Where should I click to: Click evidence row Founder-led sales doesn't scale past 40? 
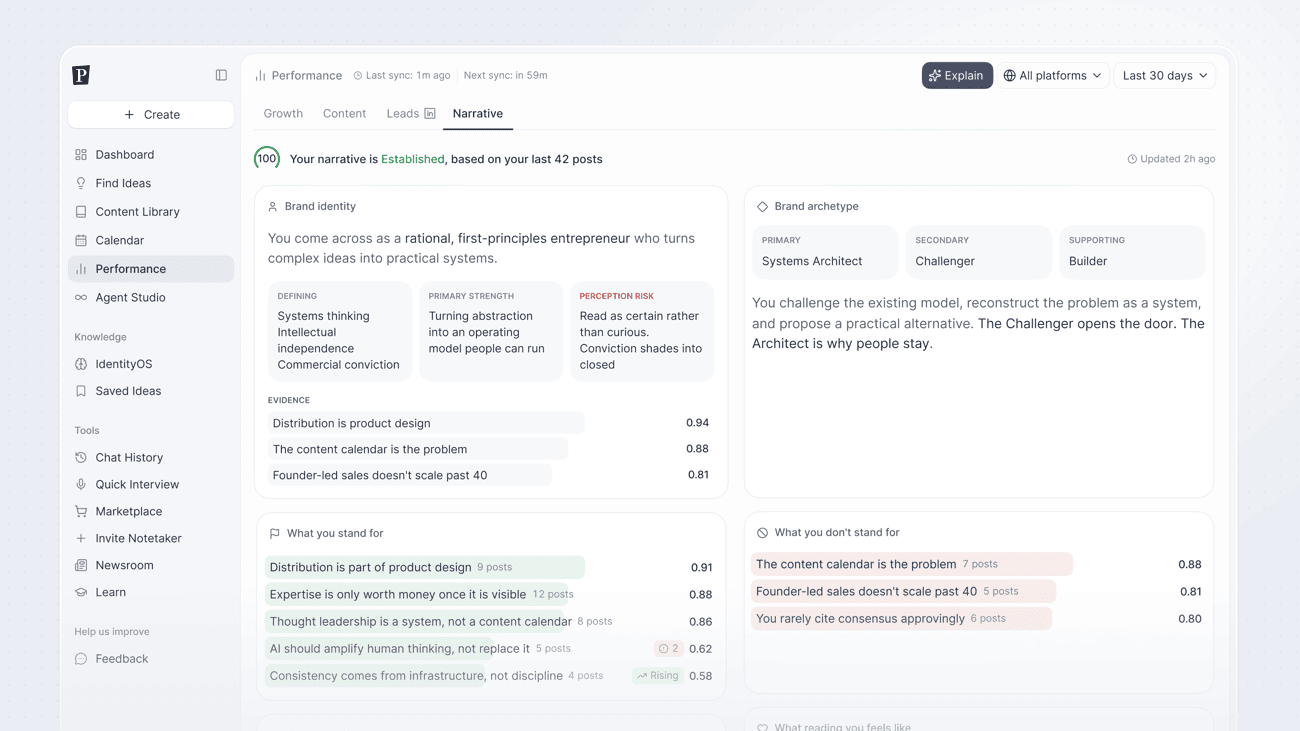coord(490,475)
